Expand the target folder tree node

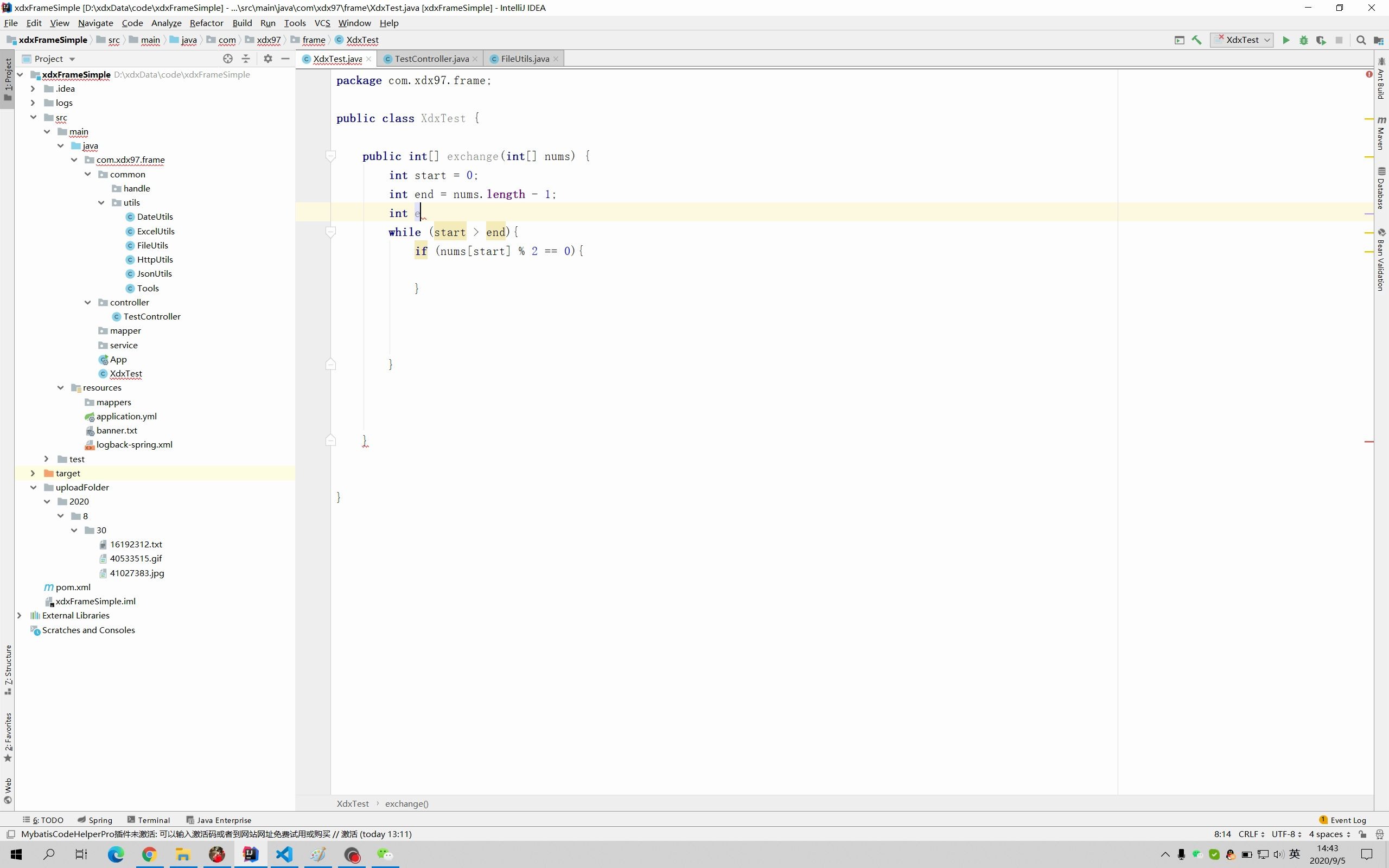33,473
